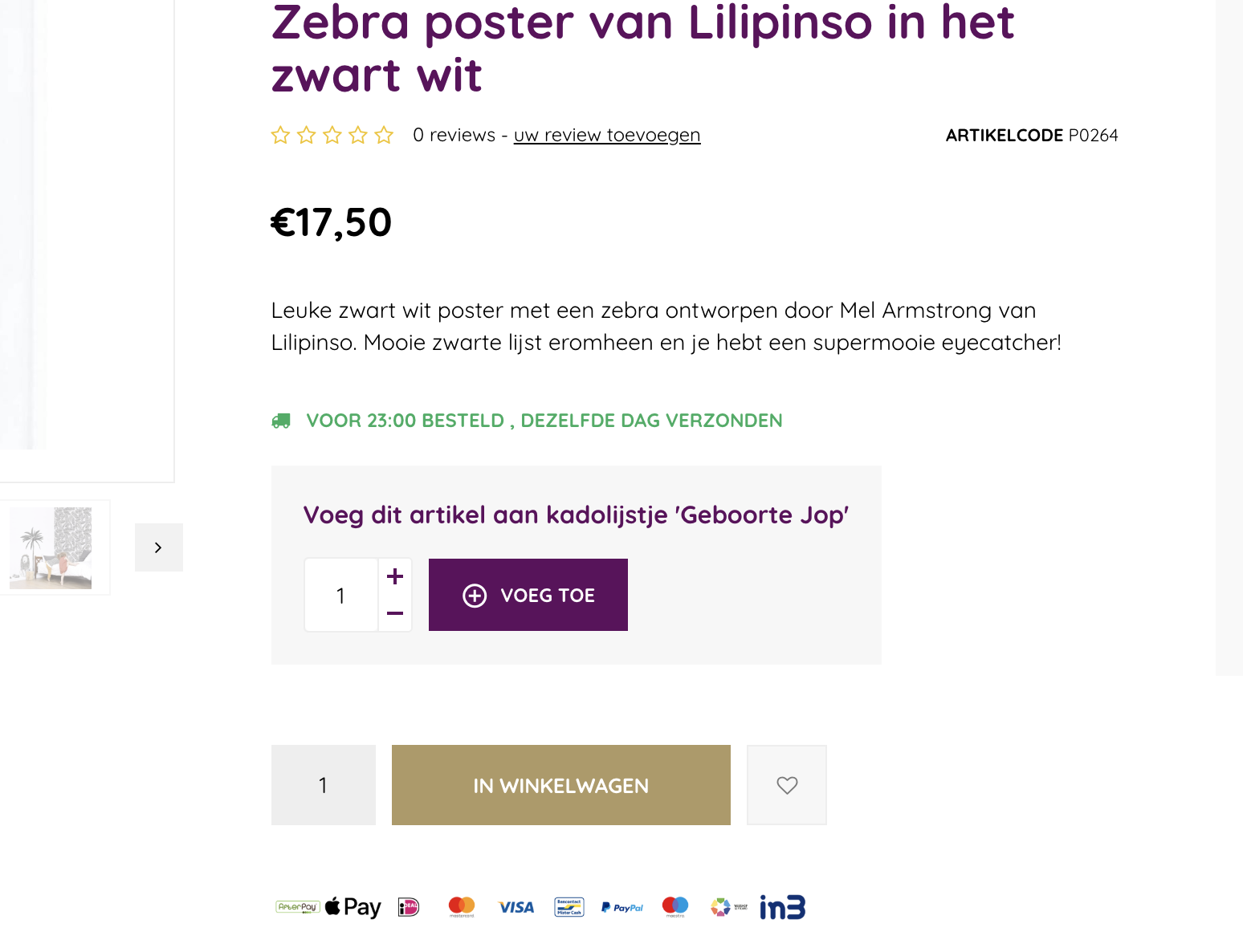Click the fifth rating star

point(384,135)
